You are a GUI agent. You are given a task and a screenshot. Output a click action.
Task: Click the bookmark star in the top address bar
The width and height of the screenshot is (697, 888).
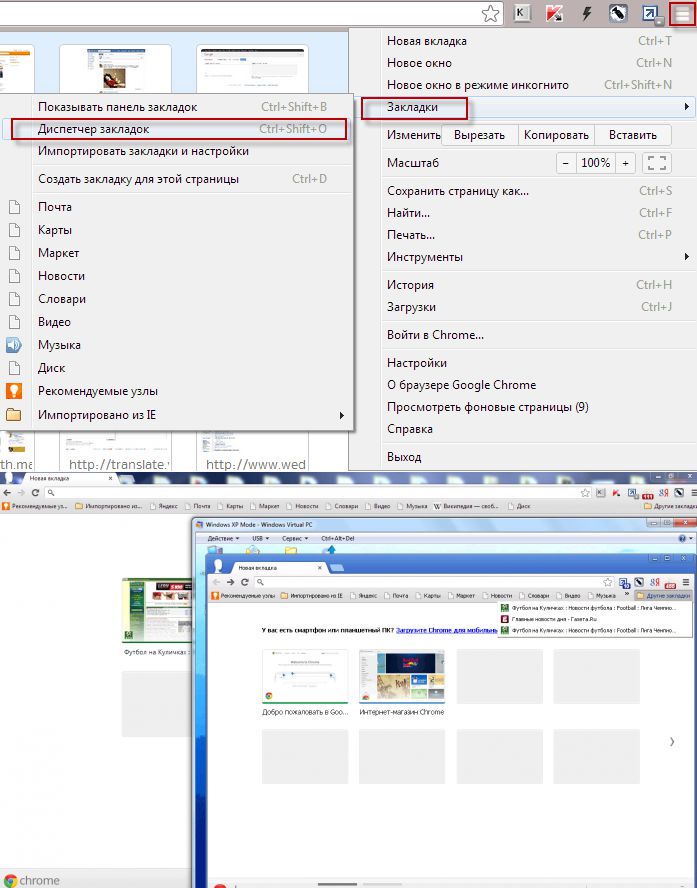point(490,14)
